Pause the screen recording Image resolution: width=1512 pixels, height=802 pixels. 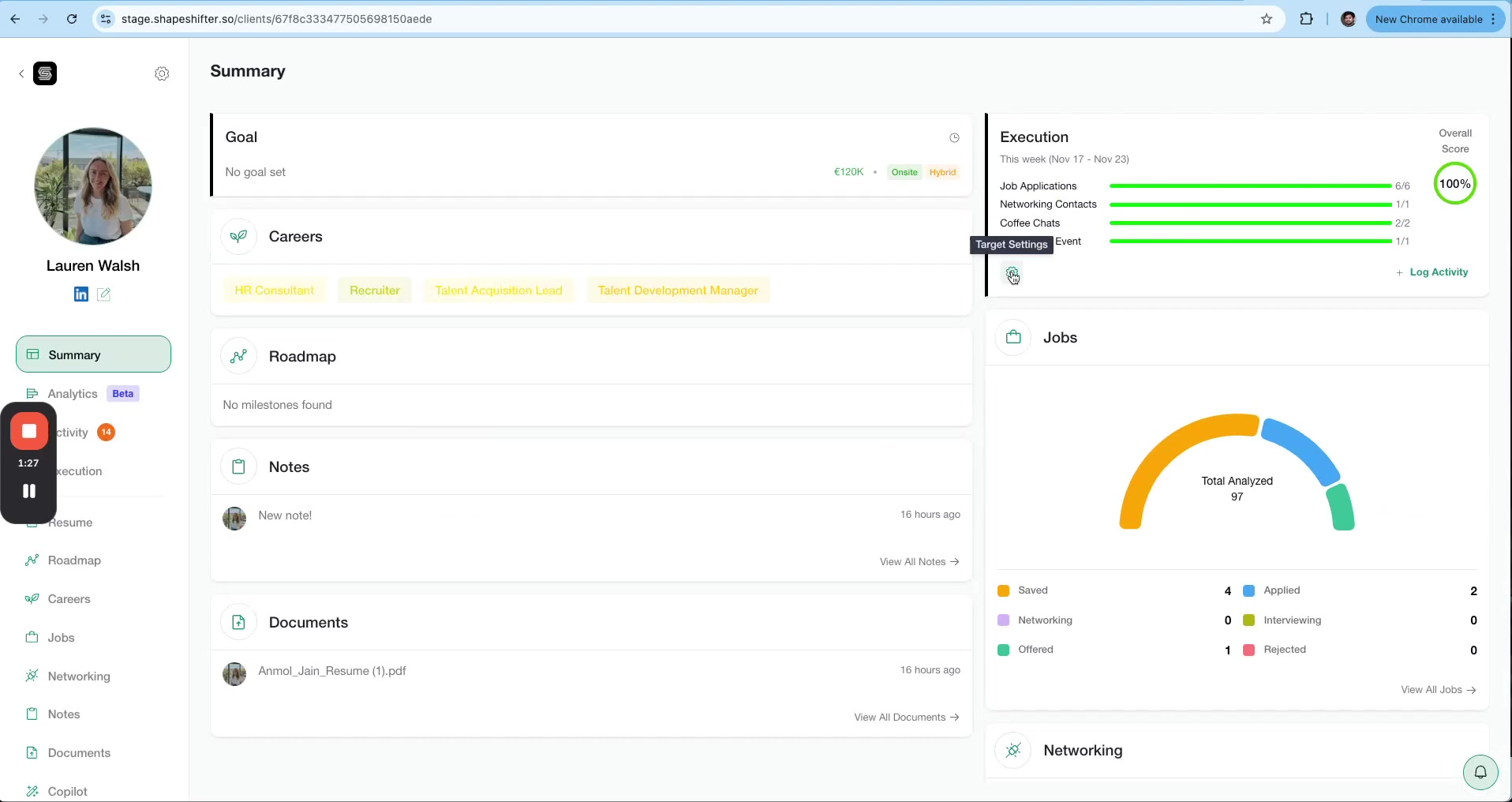point(29,491)
